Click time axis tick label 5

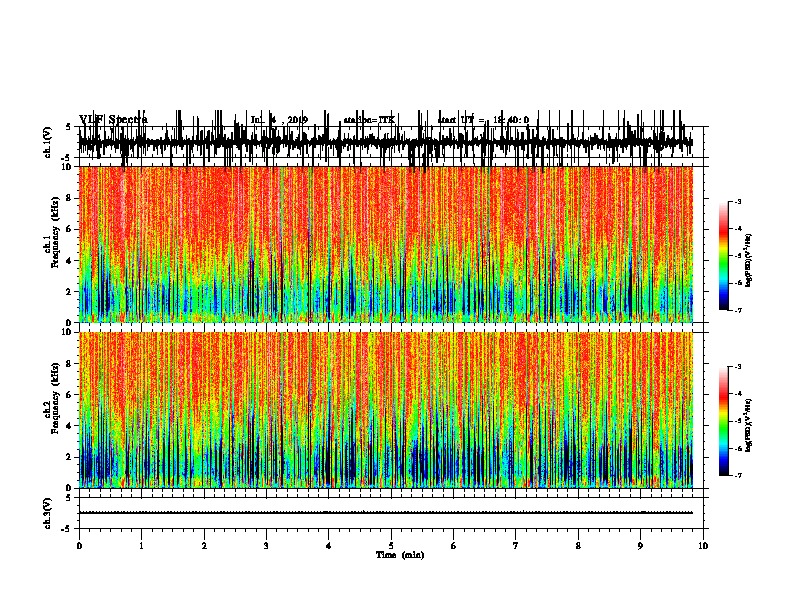point(391,546)
